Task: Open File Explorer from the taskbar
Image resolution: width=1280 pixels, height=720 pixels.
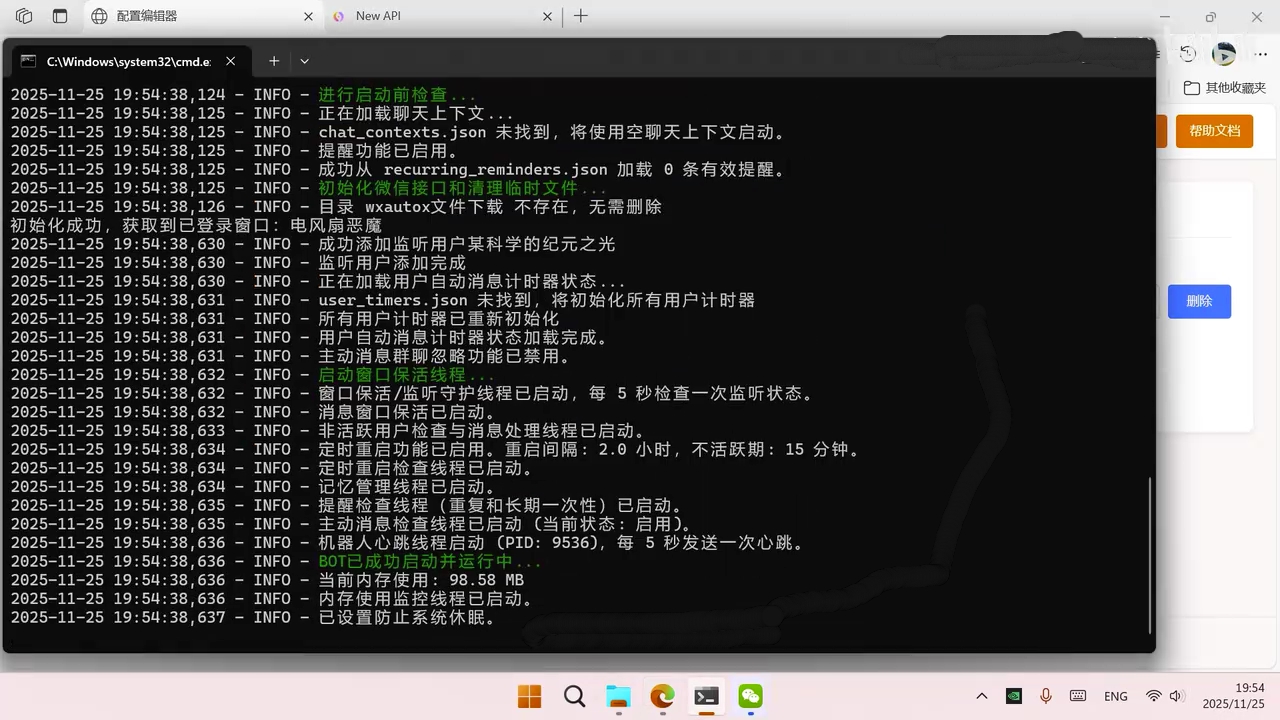Action: pyautogui.click(x=619, y=696)
